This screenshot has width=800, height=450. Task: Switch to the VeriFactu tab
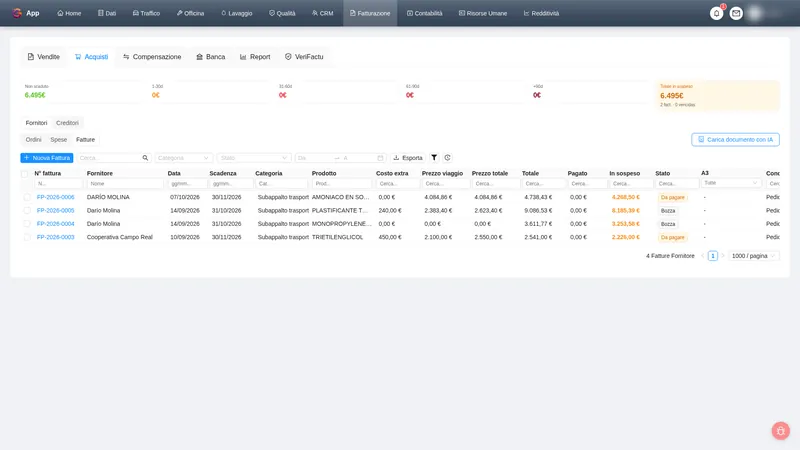pyautogui.click(x=304, y=57)
